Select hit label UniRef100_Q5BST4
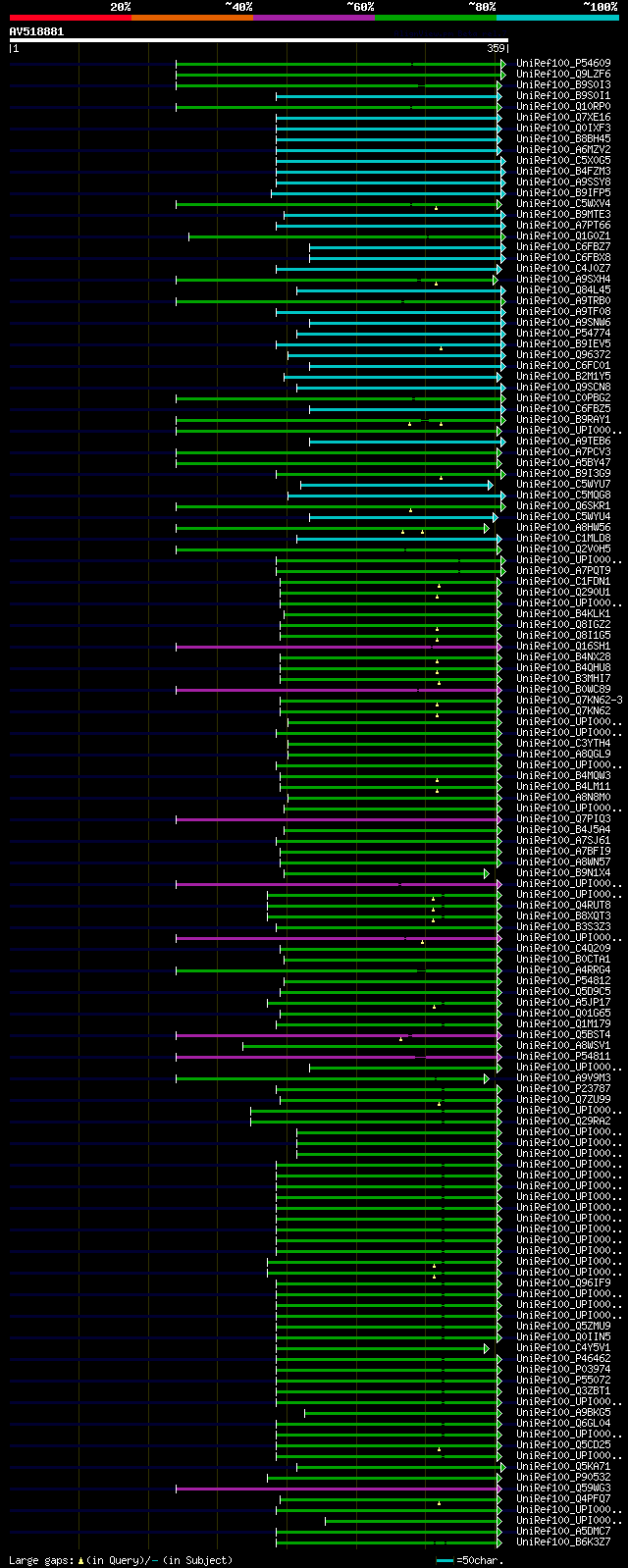Viewport: 628px width, 1568px height. [x=563, y=1034]
